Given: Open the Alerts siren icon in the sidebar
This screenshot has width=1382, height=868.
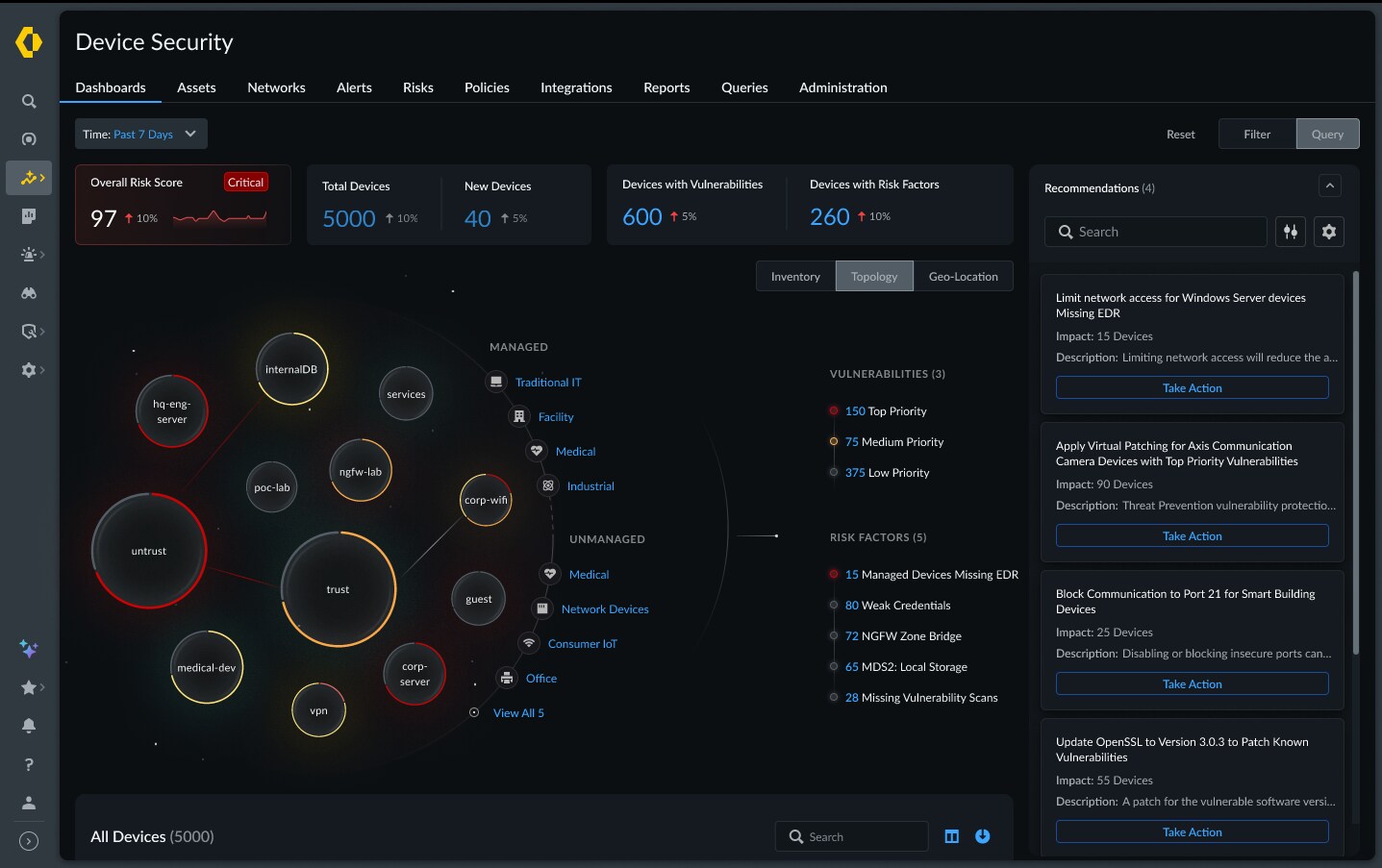Looking at the screenshot, I should (x=27, y=254).
